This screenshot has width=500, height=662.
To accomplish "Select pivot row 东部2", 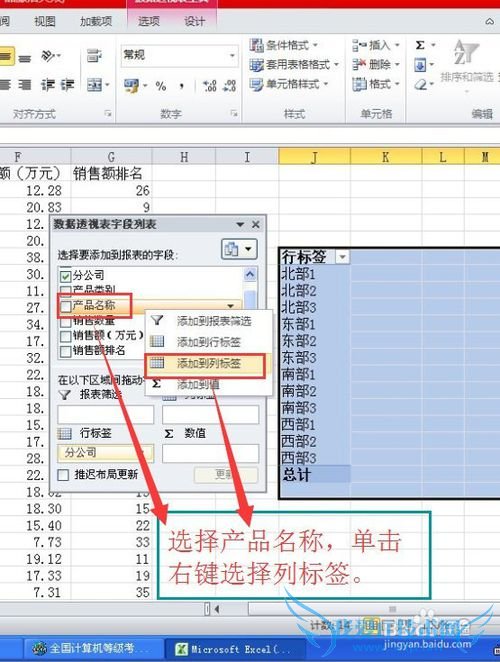I will pyautogui.click(x=315, y=341).
